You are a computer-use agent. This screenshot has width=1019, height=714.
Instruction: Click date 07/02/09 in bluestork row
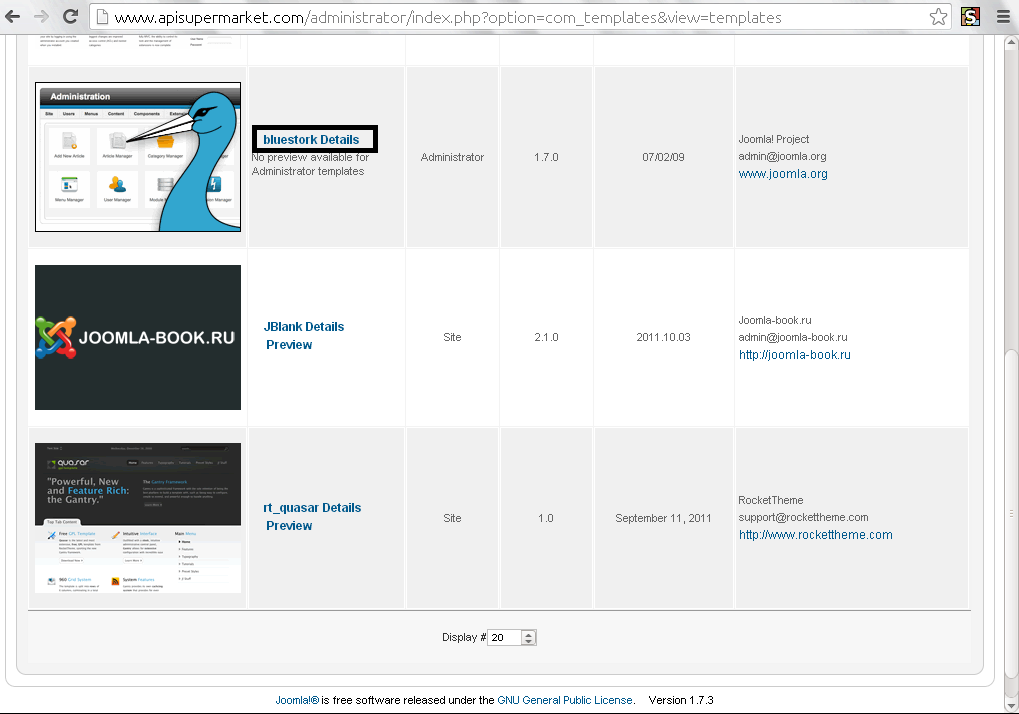click(663, 157)
